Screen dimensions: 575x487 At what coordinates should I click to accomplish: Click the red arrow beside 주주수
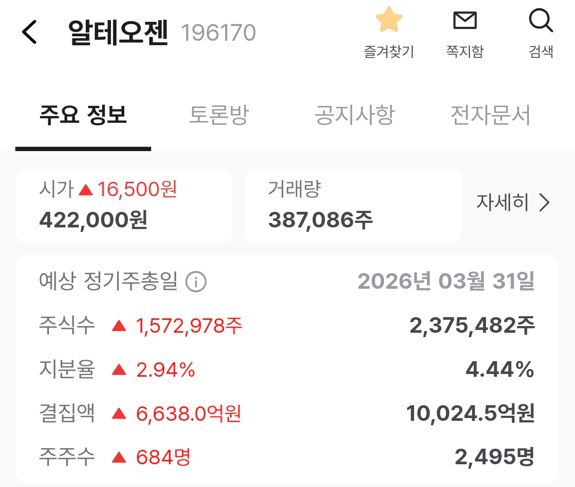pos(119,457)
